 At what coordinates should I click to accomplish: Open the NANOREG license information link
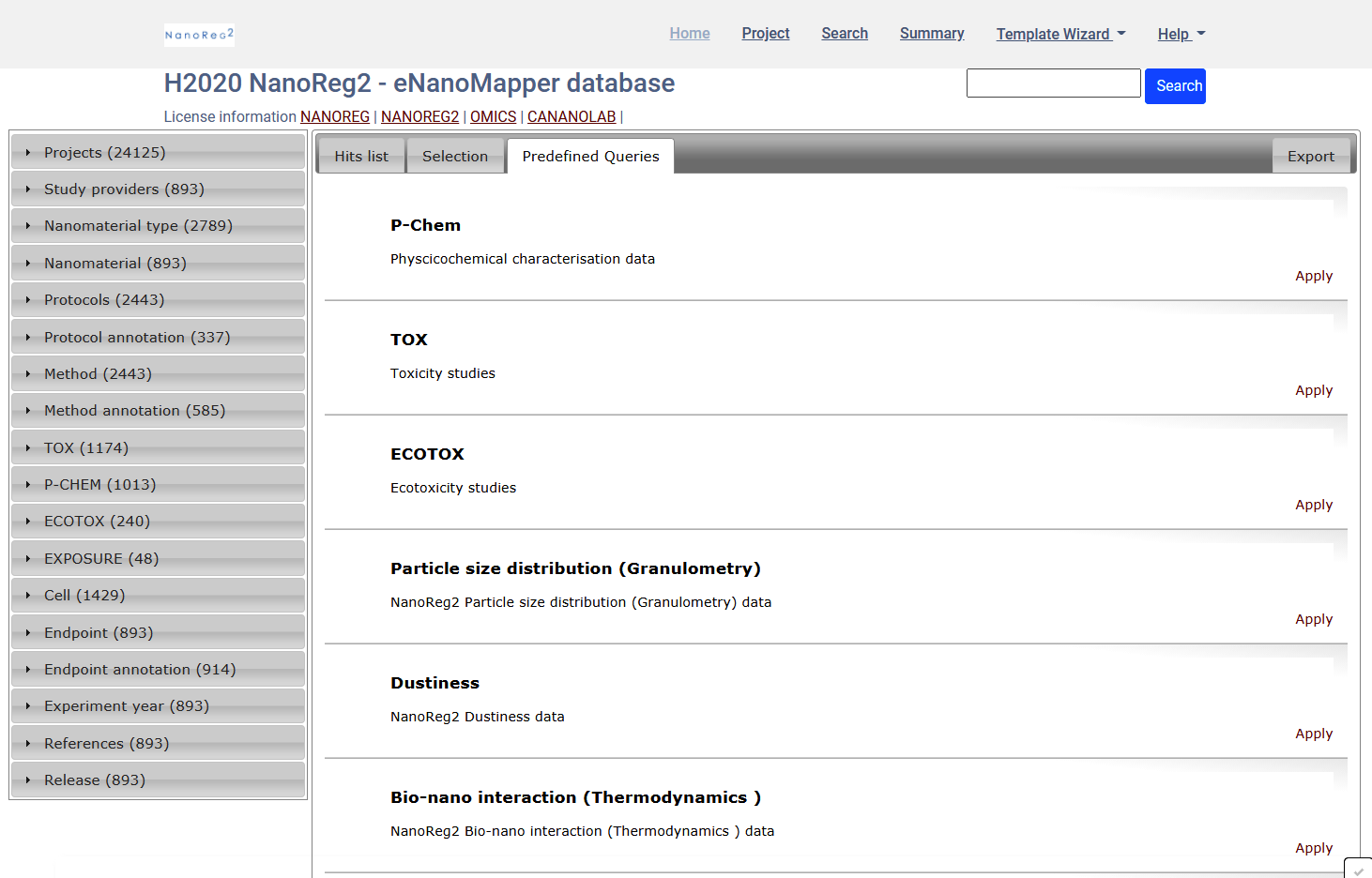pyautogui.click(x=335, y=116)
